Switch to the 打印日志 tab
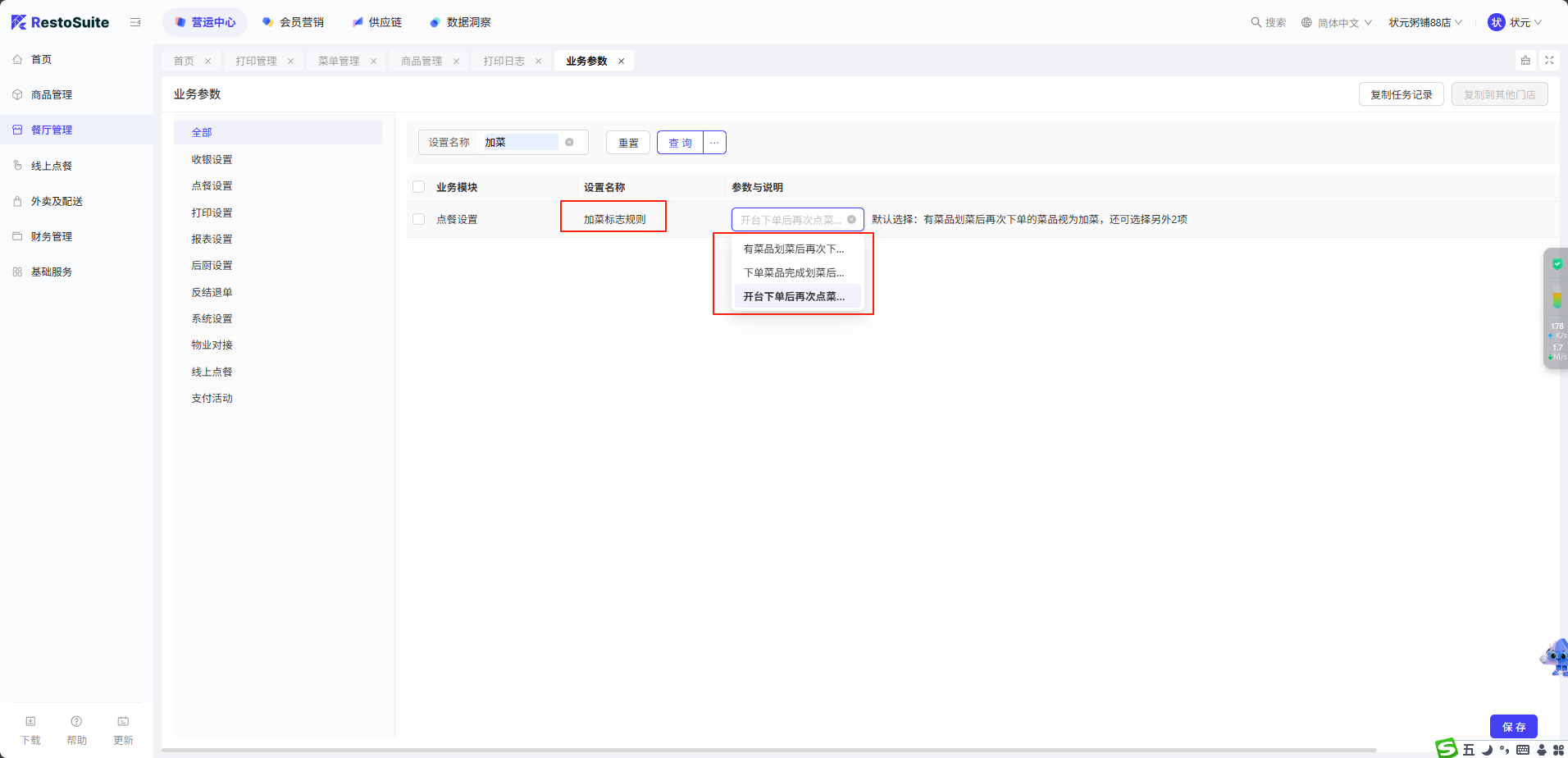Screen dimensions: 1568x758 click(x=504, y=62)
